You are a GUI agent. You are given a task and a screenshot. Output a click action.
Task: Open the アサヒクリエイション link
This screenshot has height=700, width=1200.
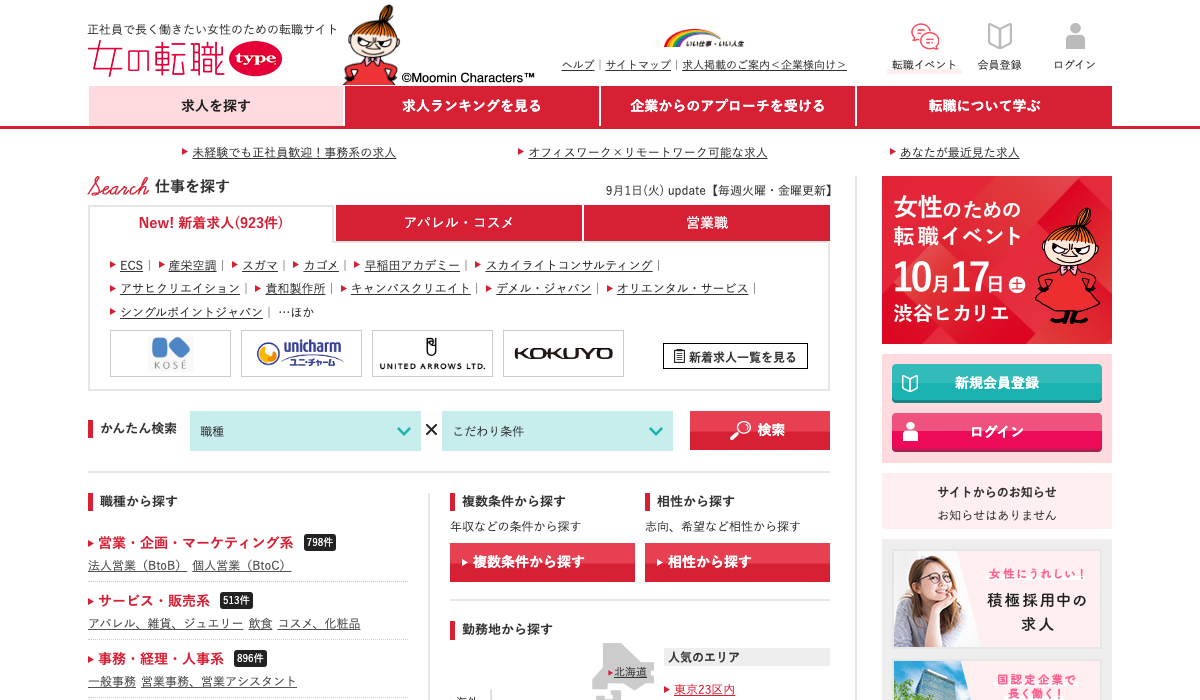click(180, 288)
